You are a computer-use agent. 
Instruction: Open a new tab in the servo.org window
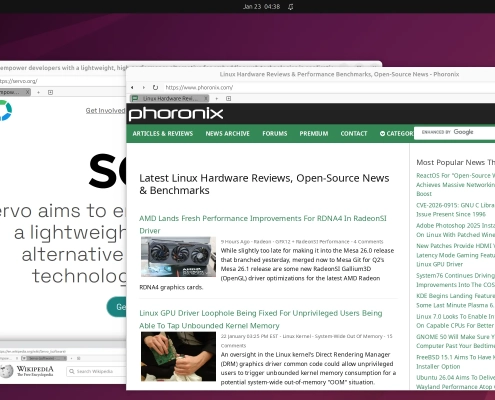pos(38,92)
